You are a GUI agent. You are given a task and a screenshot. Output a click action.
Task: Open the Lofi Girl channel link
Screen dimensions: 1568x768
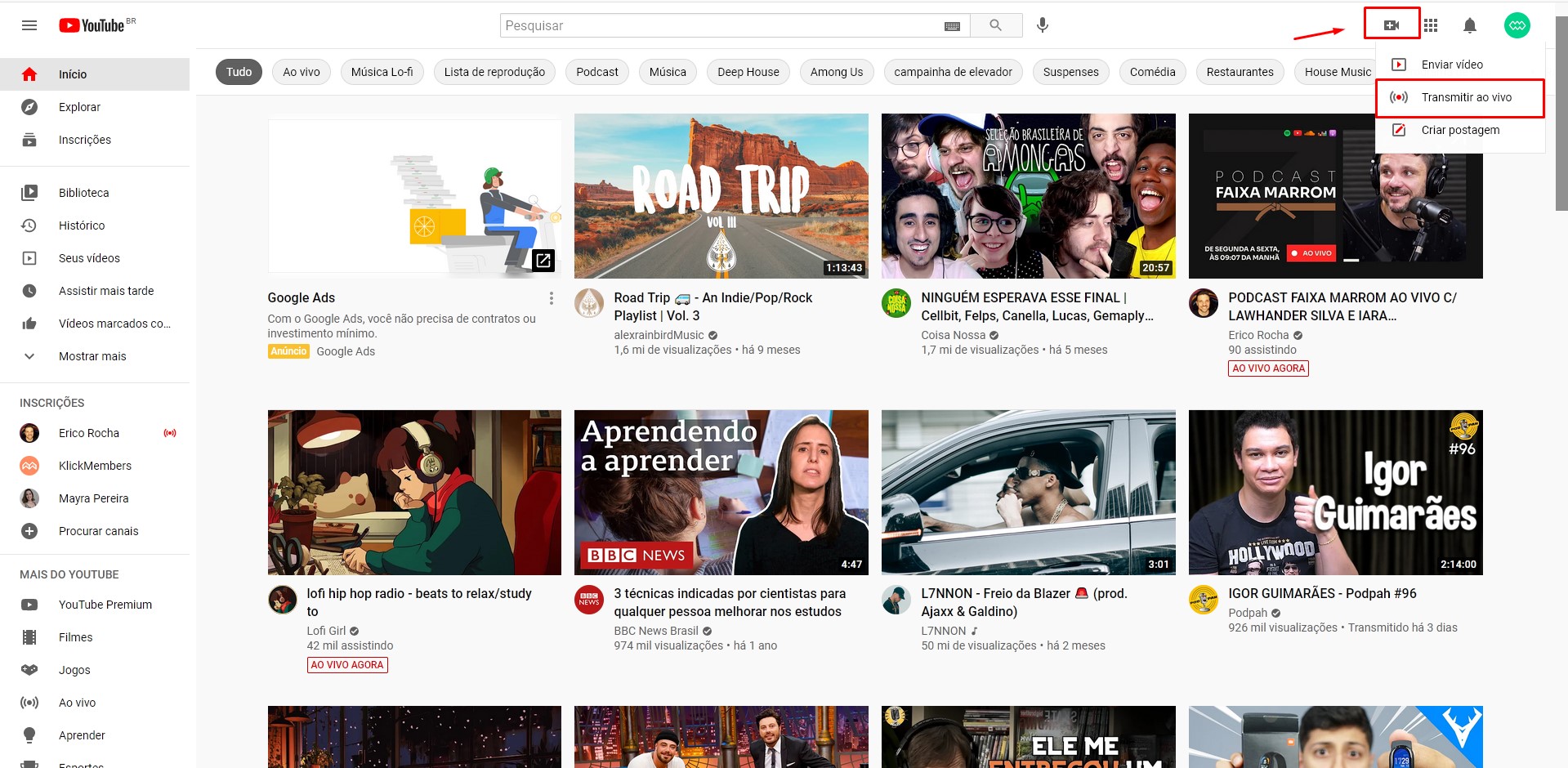coord(326,631)
